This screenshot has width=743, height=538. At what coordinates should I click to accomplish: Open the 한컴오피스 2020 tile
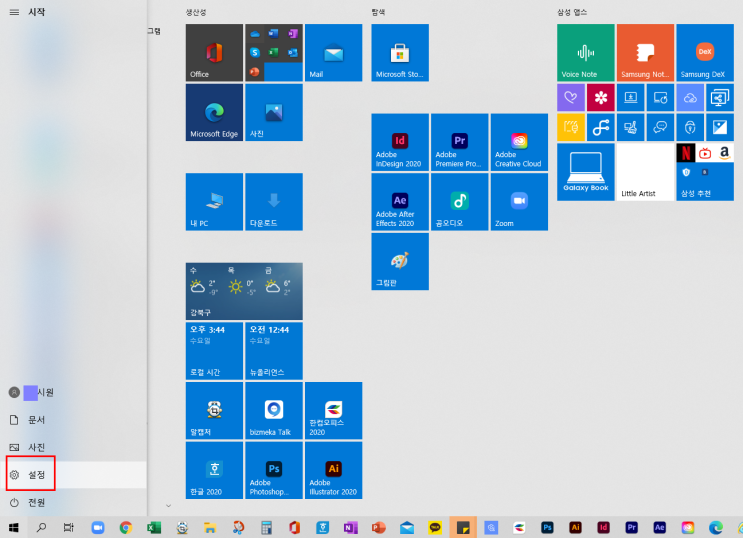pyautogui.click(x=334, y=411)
